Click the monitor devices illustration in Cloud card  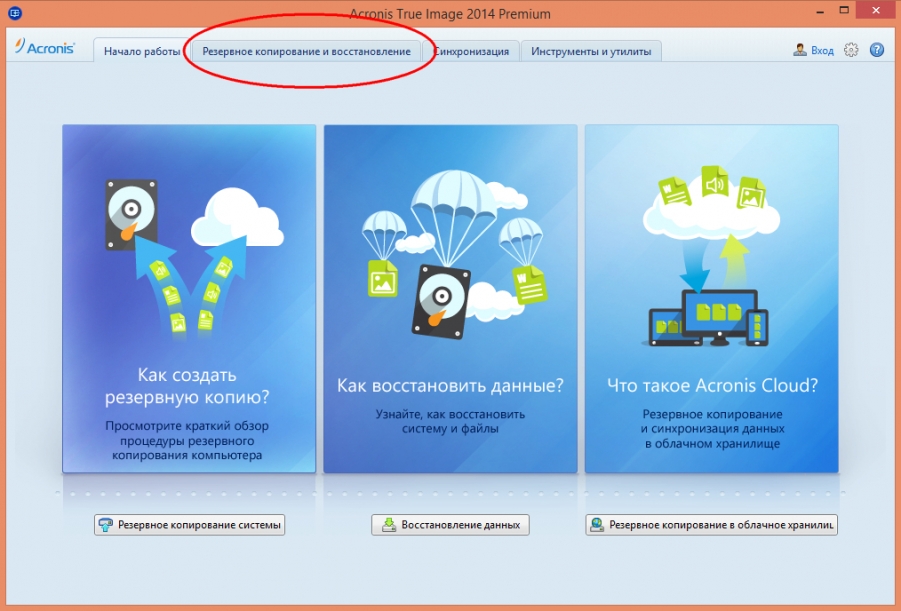pos(711,317)
